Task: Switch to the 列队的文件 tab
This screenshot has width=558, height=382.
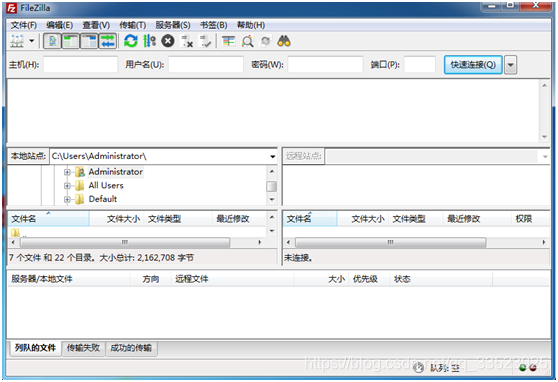Action: coord(35,348)
